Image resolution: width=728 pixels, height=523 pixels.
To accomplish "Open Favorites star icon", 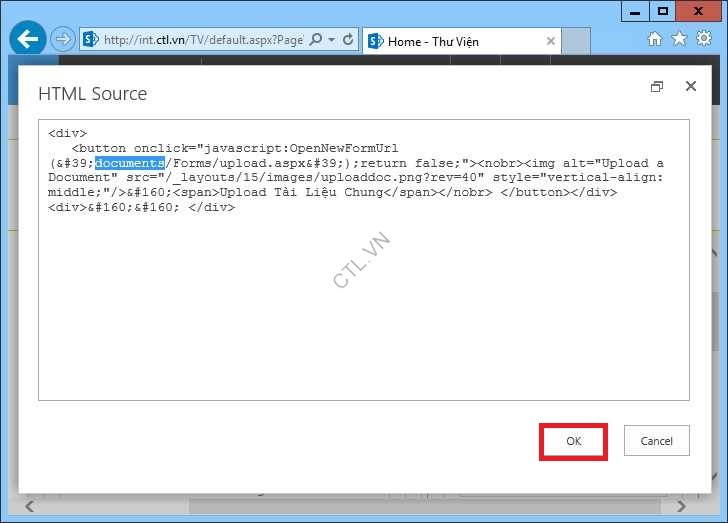I will [679, 39].
